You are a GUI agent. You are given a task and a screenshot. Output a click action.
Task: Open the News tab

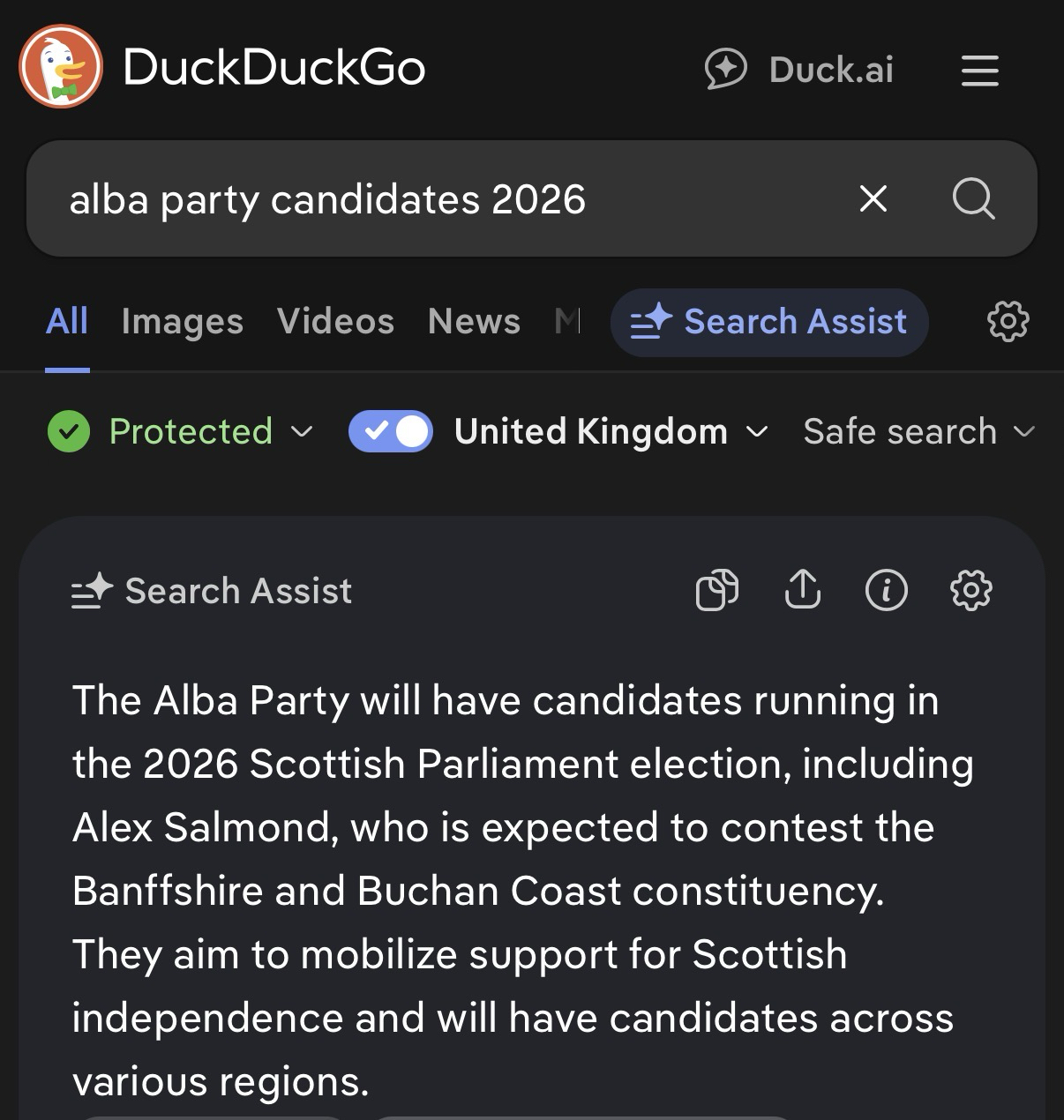[x=474, y=322]
